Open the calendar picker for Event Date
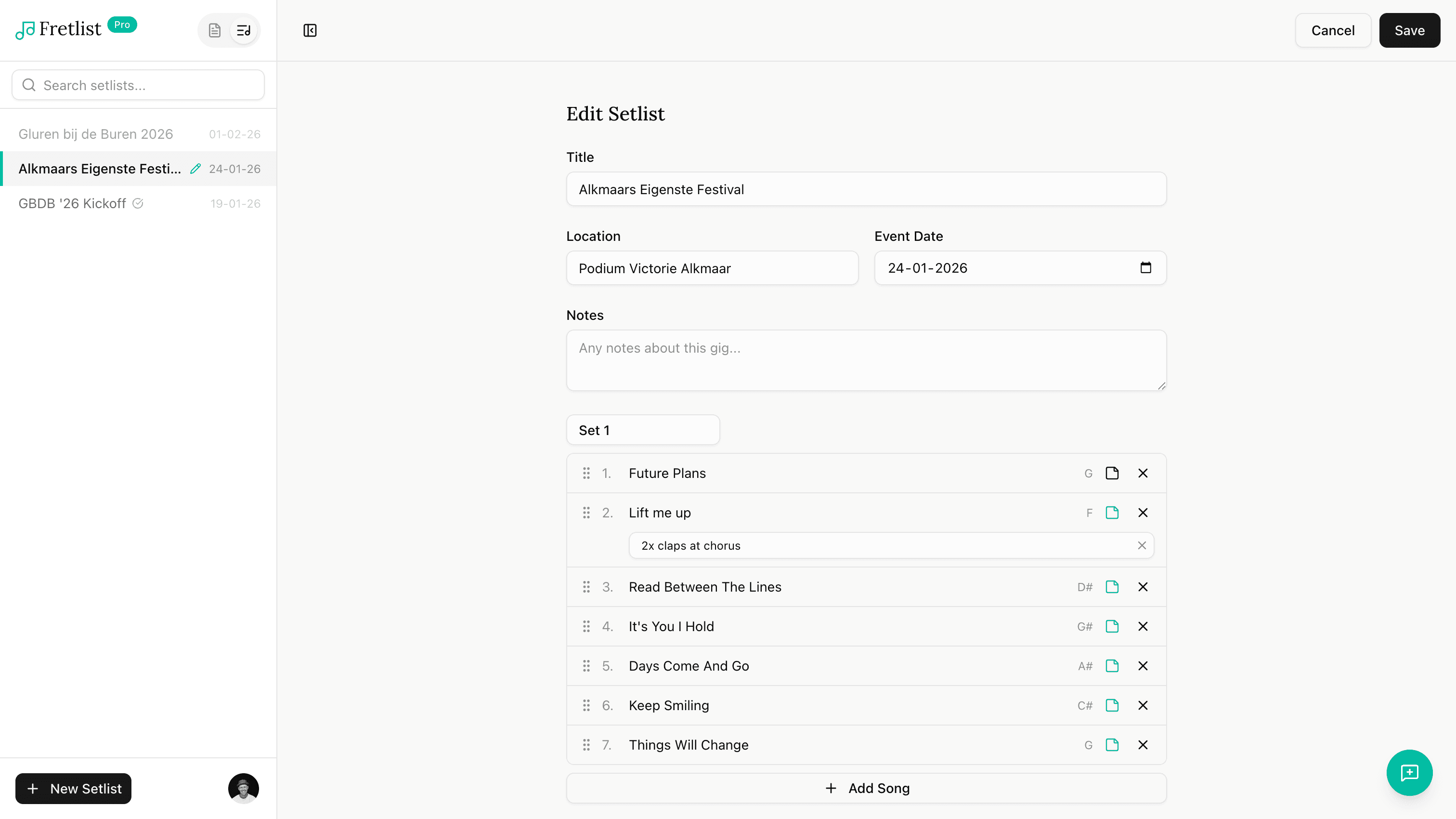 [x=1146, y=267]
